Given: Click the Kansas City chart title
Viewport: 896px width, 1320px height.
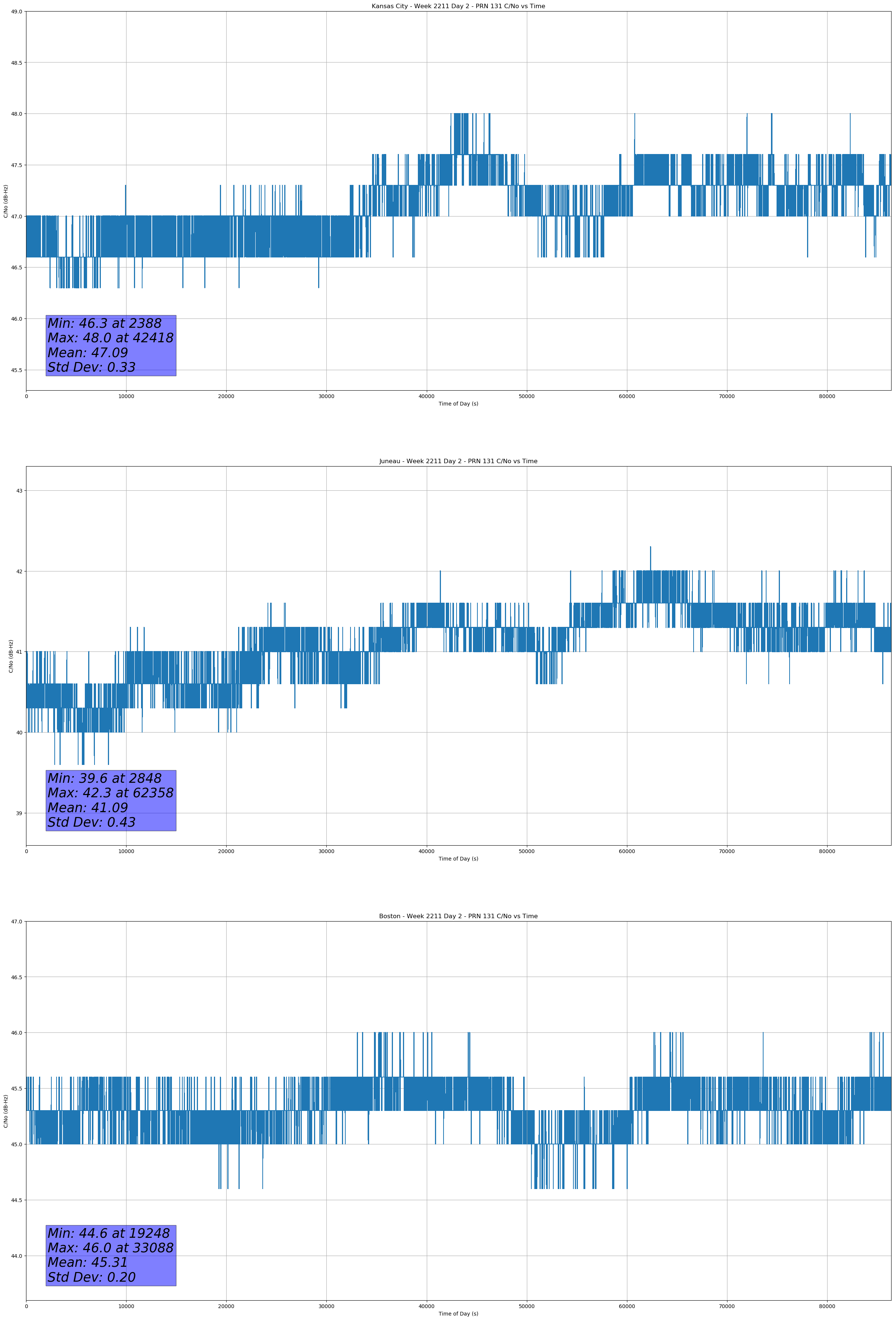Looking at the screenshot, I should [458, 6].
